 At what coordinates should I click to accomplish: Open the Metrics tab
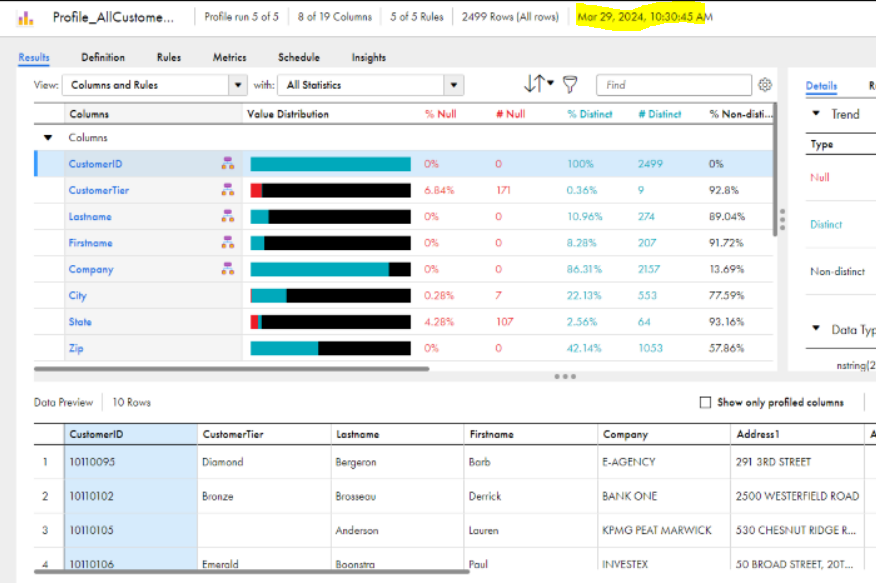click(x=229, y=58)
